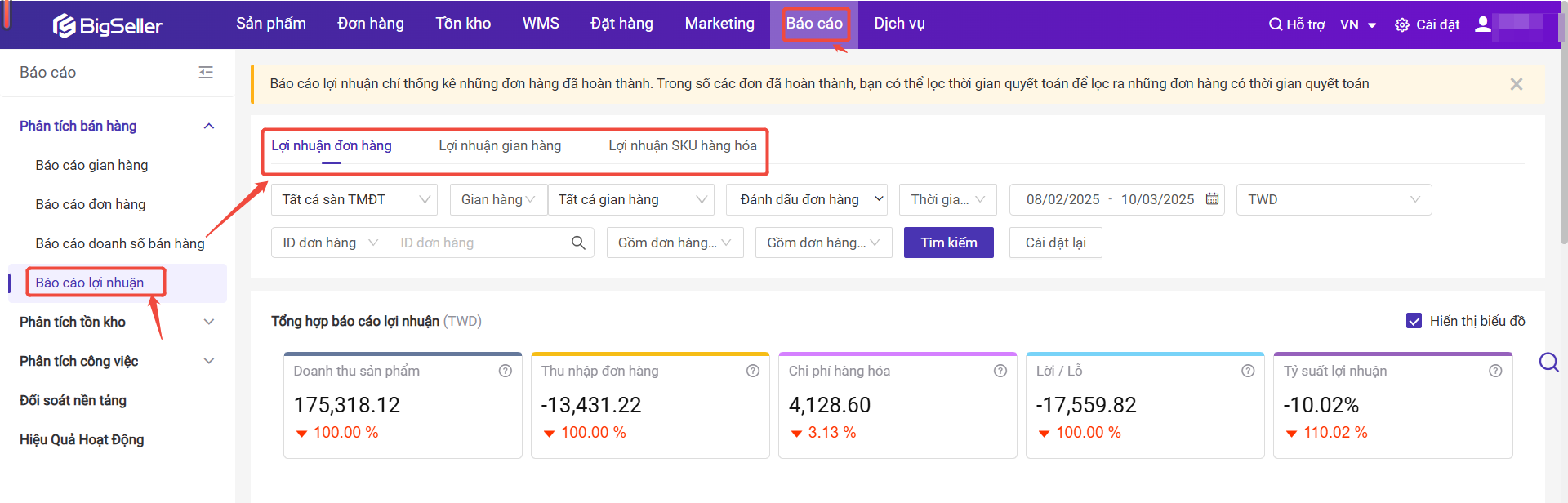
Task: Open the user account avatar icon
Action: (x=1482, y=24)
